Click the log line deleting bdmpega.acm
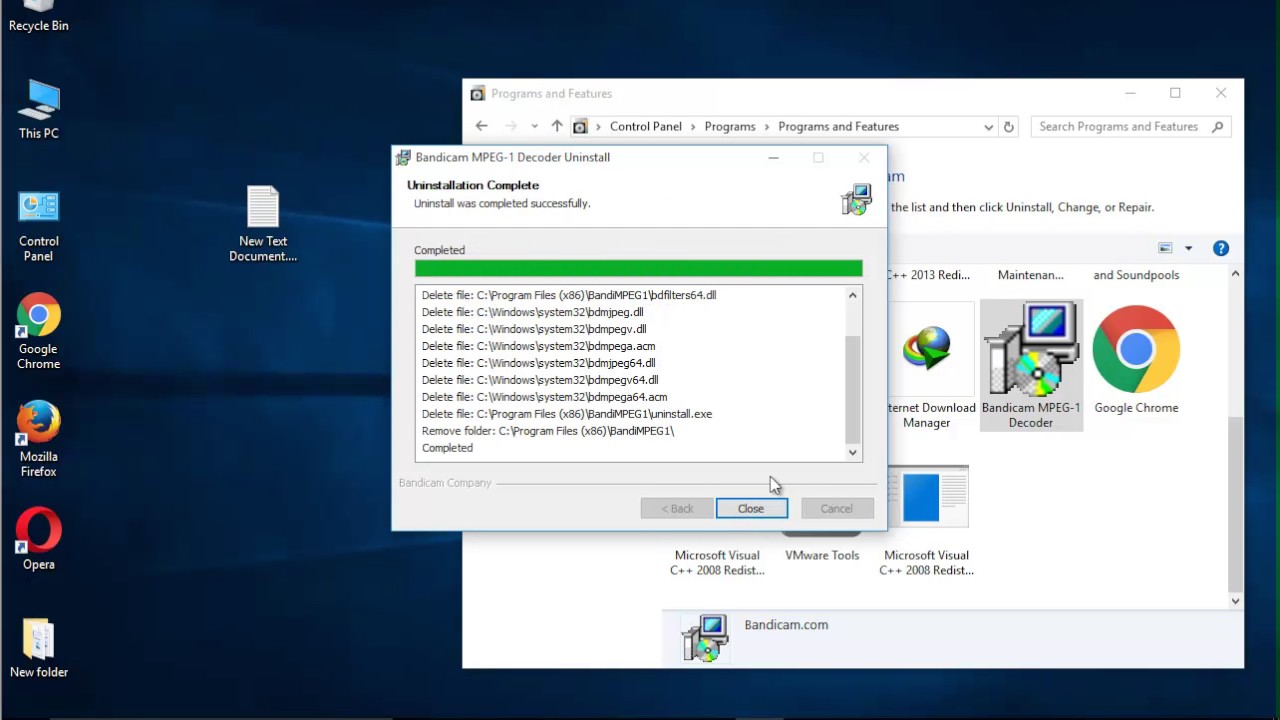This screenshot has height=720, width=1280. pyautogui.click(x=538, y=346)
